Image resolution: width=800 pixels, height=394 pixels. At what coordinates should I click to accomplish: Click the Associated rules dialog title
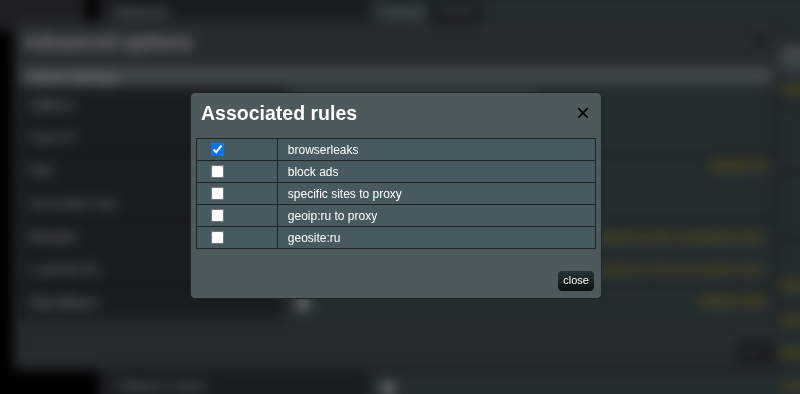click(279, 113)
